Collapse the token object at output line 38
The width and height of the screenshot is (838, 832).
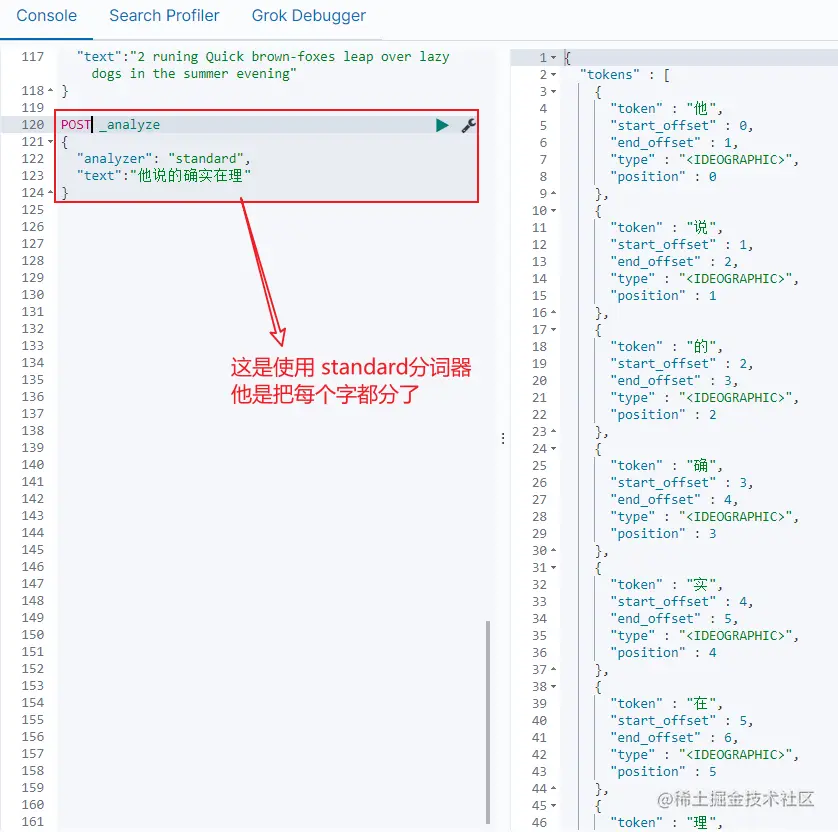[554, 687]
